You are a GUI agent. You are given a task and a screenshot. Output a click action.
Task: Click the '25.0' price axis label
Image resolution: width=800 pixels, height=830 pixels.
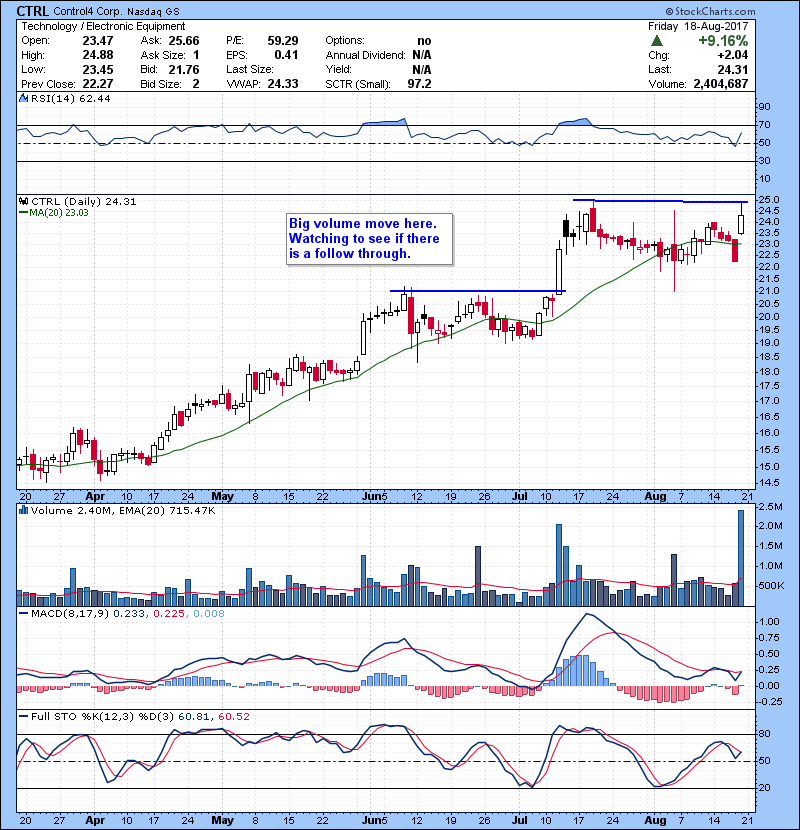(x=769, y=200)
